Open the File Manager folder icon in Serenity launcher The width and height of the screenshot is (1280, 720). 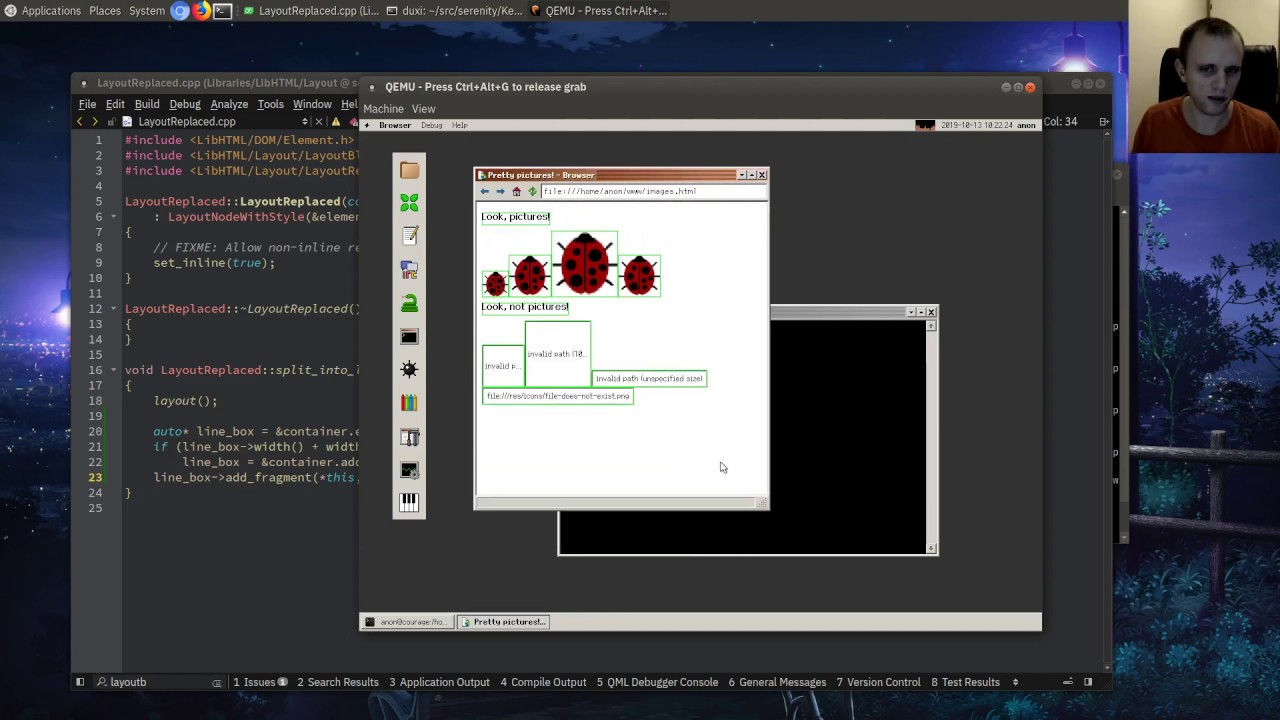(409, 171)
